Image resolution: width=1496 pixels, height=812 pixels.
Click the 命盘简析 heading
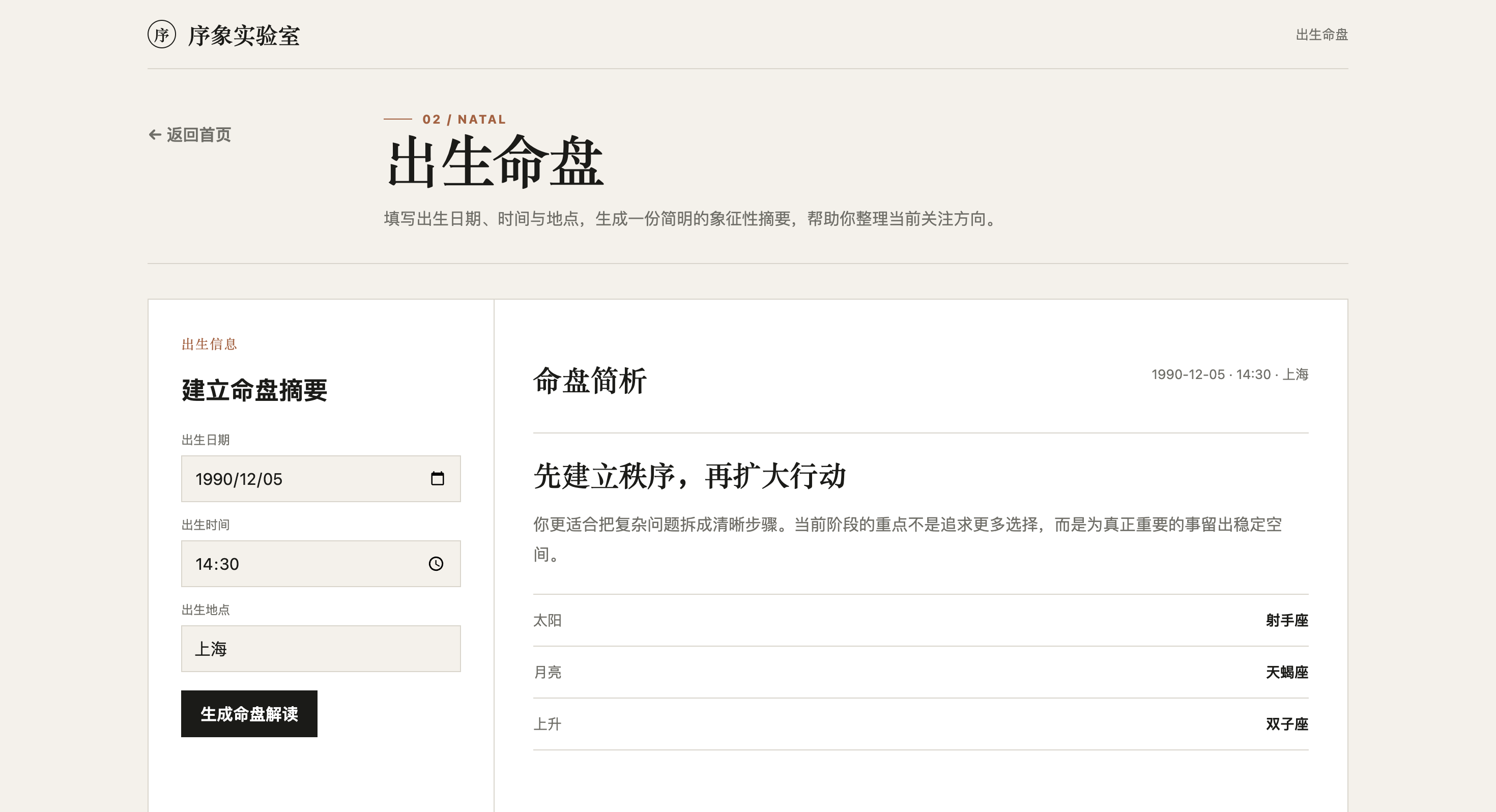coord(590,381)
